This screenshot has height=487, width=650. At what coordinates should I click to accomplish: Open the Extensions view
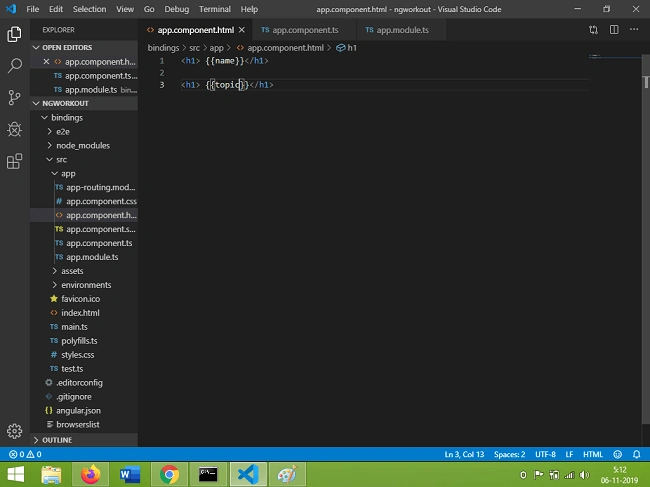(x=15, y=161)
